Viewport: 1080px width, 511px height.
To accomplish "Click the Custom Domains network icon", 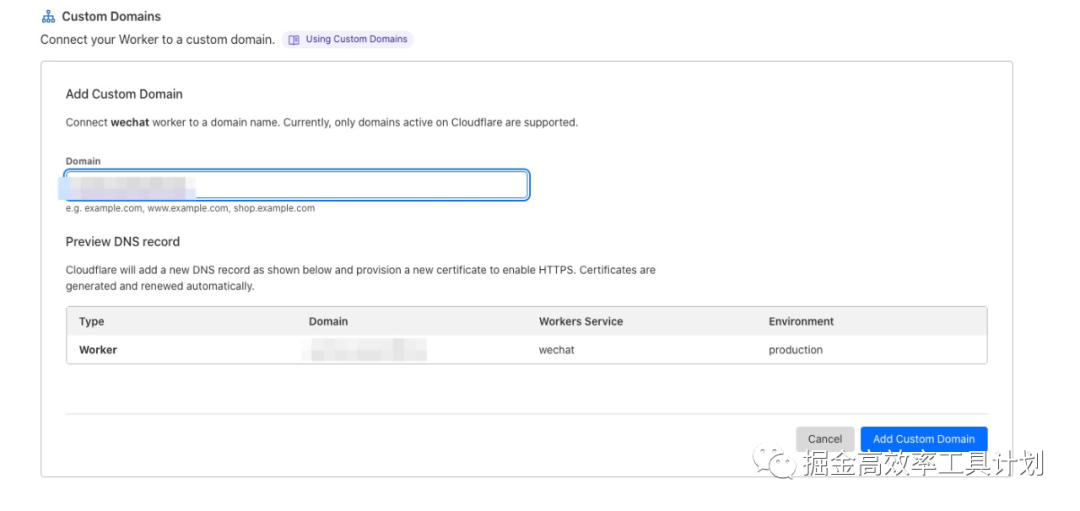I will [x=48, y=17].
